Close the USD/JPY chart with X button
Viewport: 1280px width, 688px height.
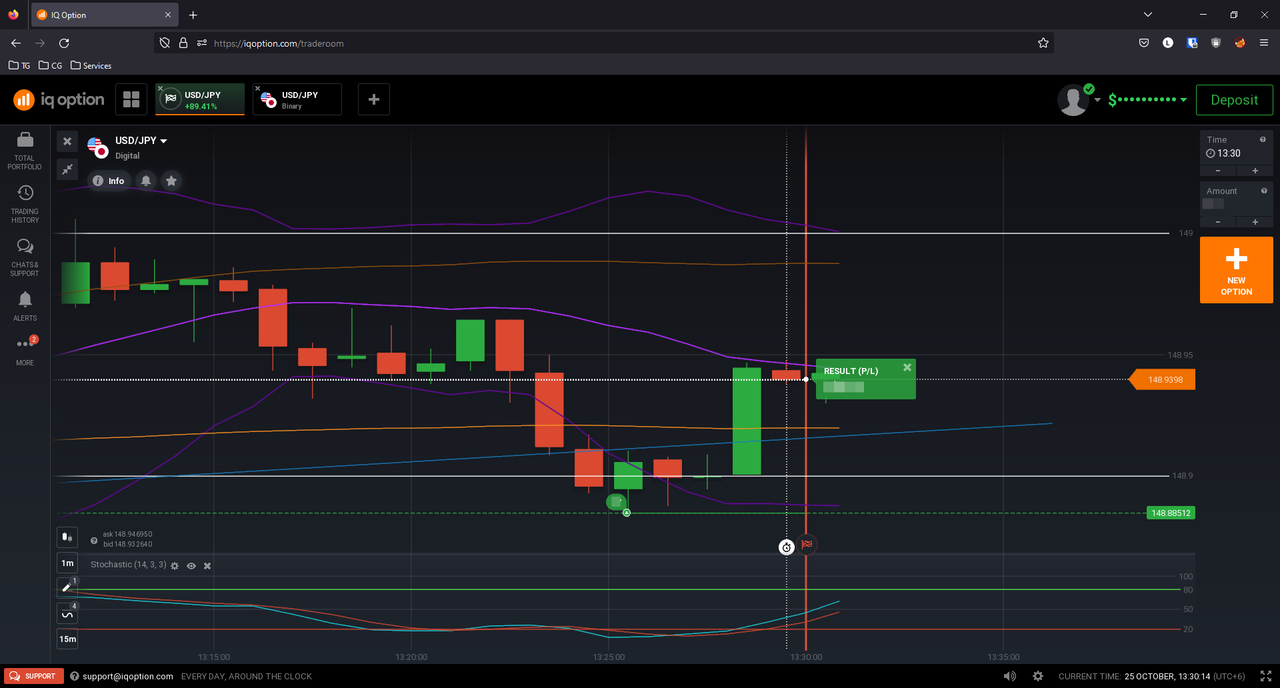tap(67, 141)
